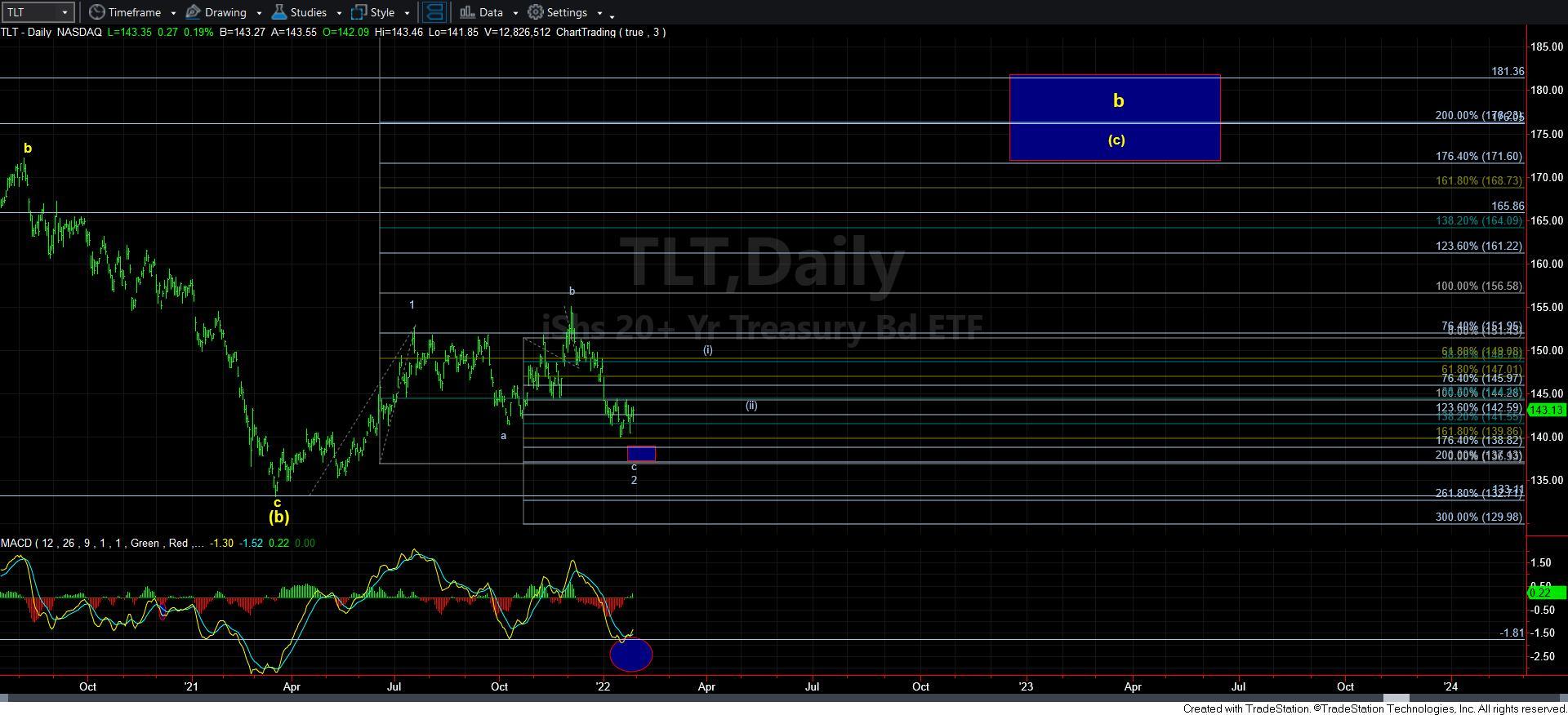Open the Settings dropdown arrow
The height and width of the screenshot is (715, 1568).
point(599,13)
